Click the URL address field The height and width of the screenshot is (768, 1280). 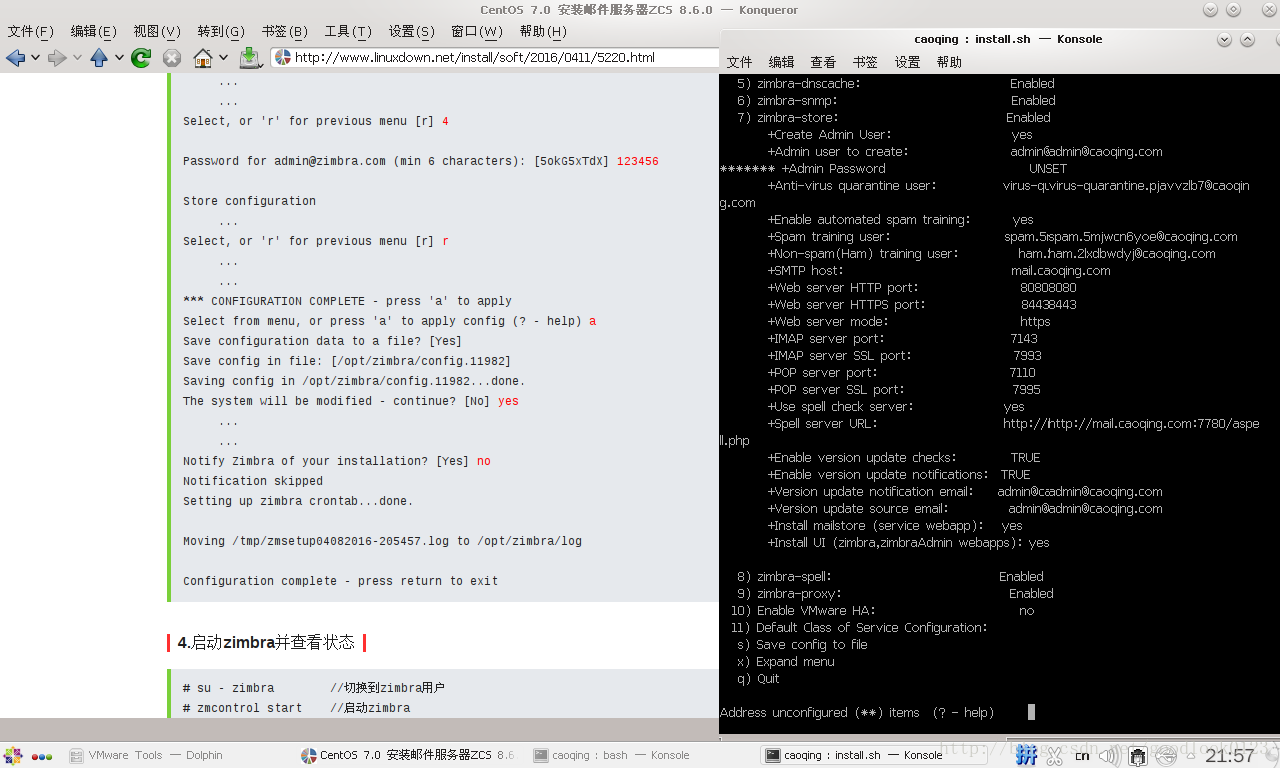click(x=495, y=58)
